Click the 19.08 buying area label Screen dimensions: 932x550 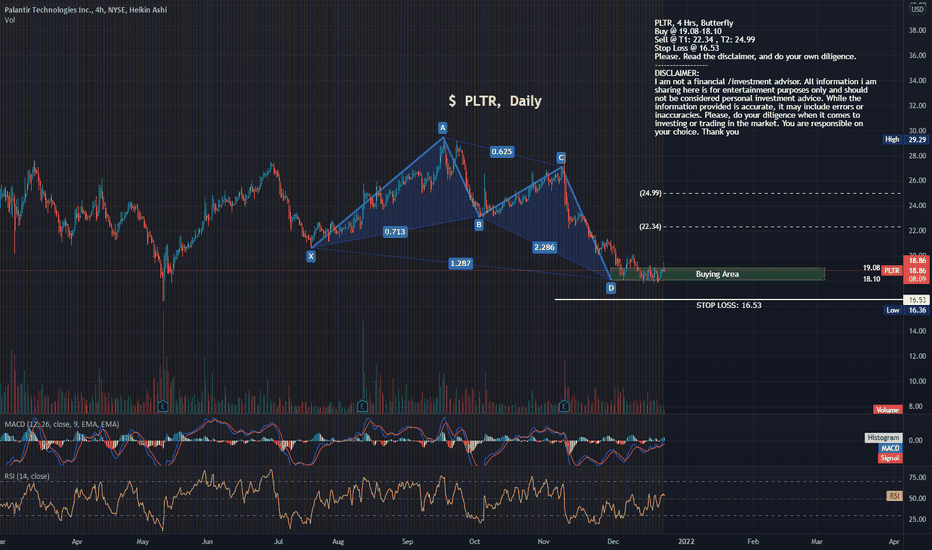[871, 268]
